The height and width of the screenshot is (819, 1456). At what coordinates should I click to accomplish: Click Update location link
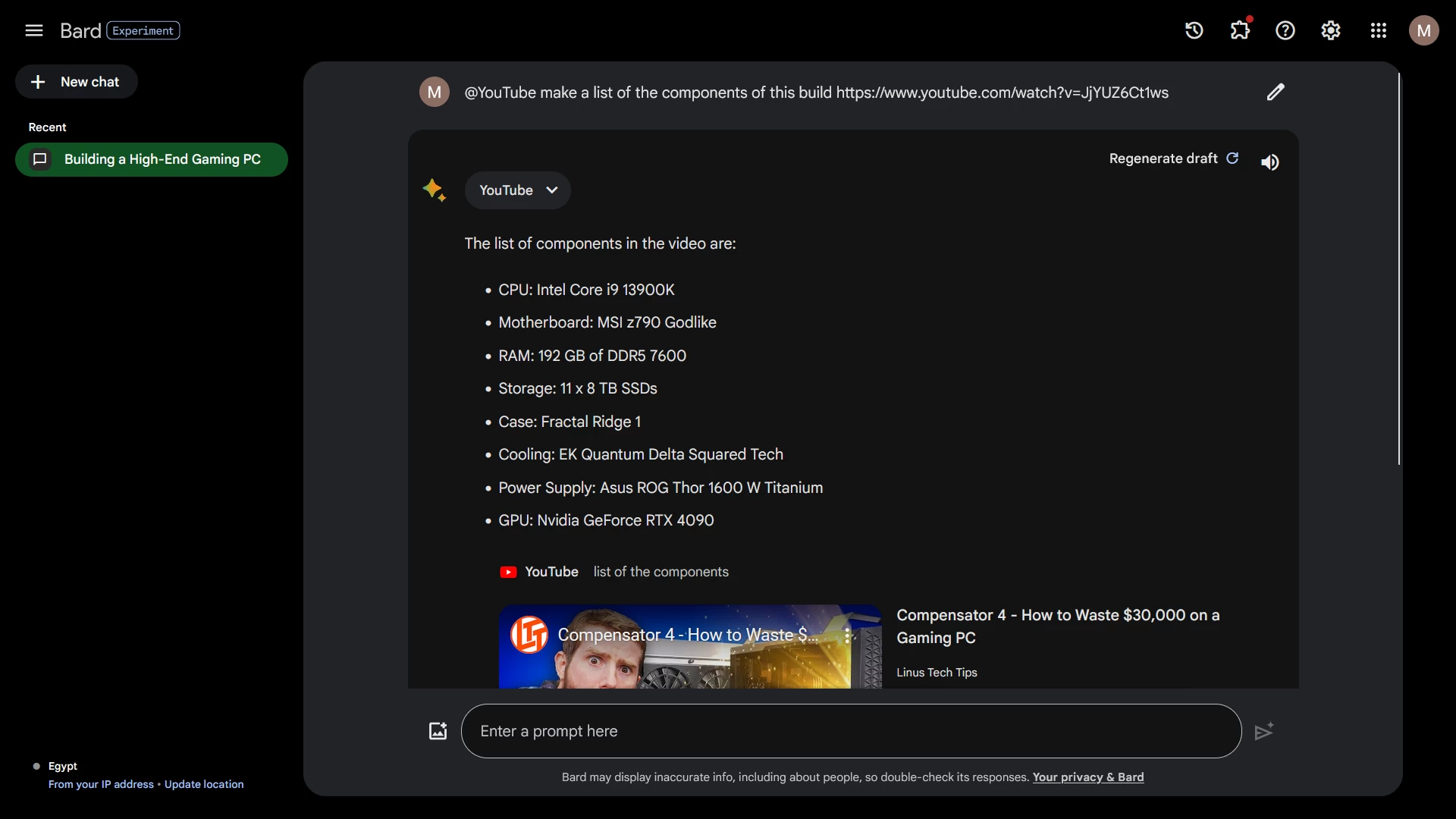204,784
